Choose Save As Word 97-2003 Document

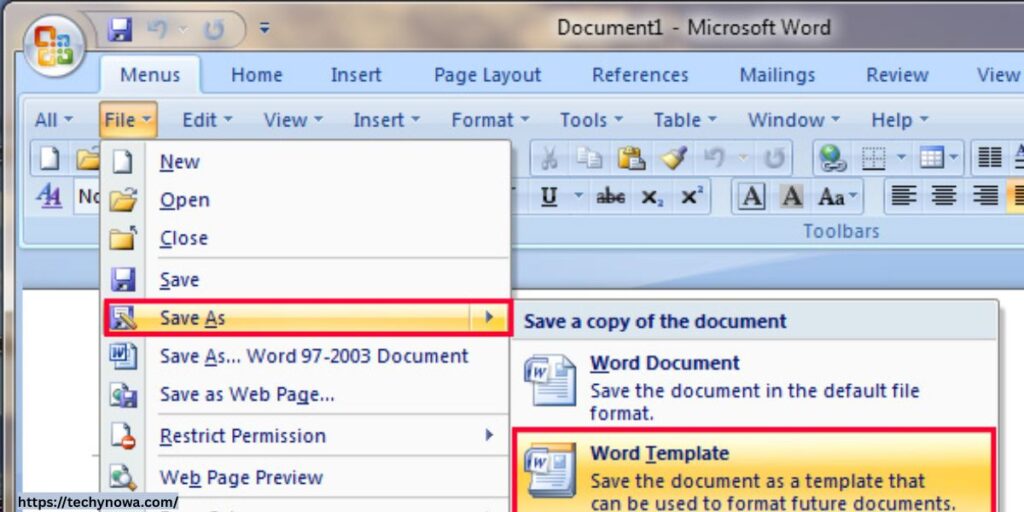(x=306, y=356)
